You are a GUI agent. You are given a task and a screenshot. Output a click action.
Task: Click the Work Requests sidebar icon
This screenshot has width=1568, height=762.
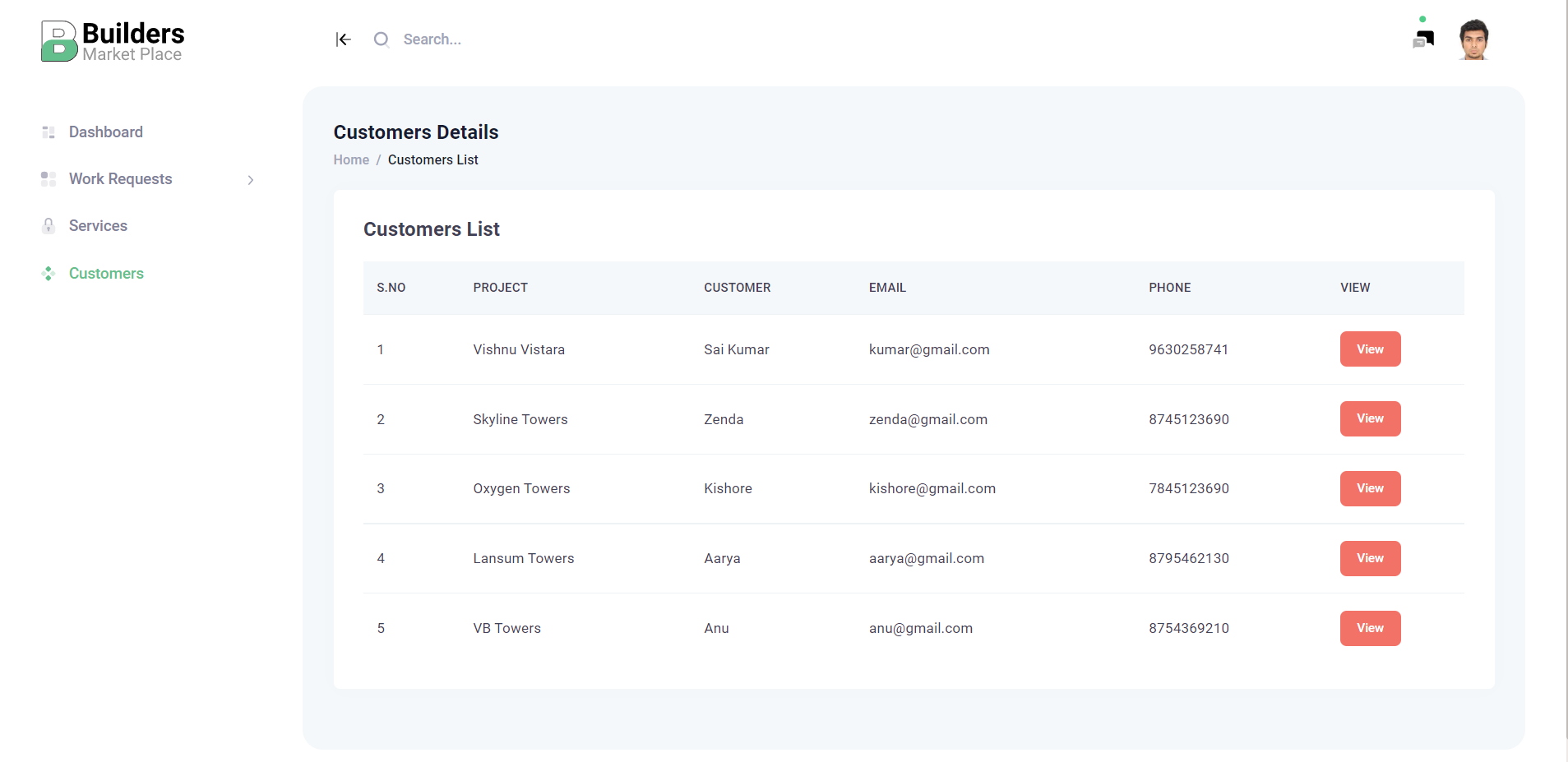(49, 179)
